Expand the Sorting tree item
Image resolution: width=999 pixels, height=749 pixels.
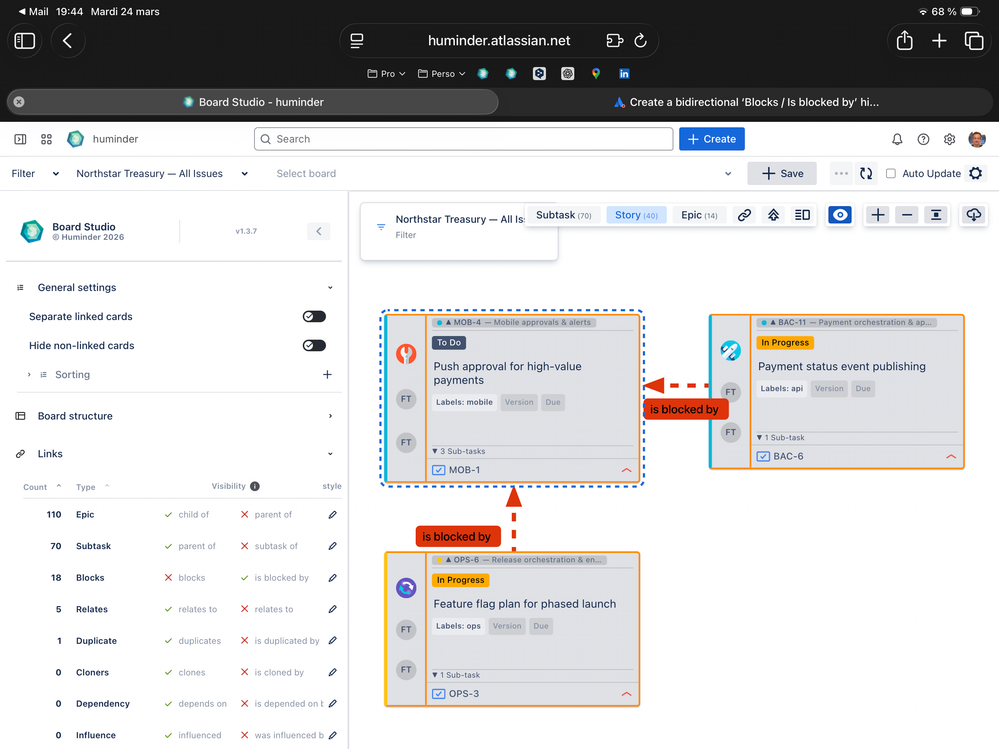tap(29, 374)
